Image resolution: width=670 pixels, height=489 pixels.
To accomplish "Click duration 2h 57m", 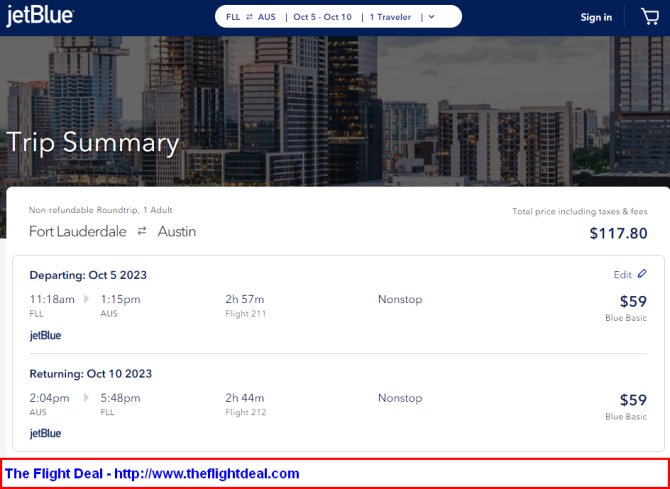I will [245, 299].
